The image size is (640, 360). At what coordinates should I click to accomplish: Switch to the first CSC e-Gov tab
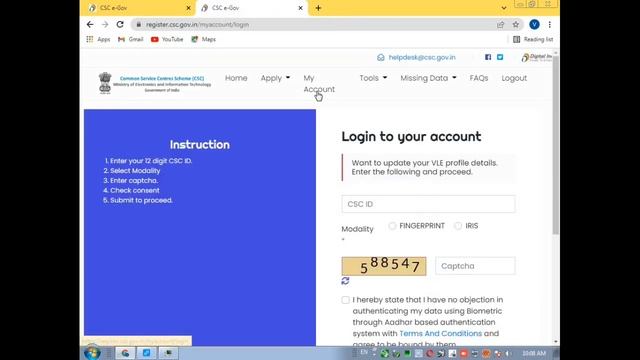coord(139,8)
